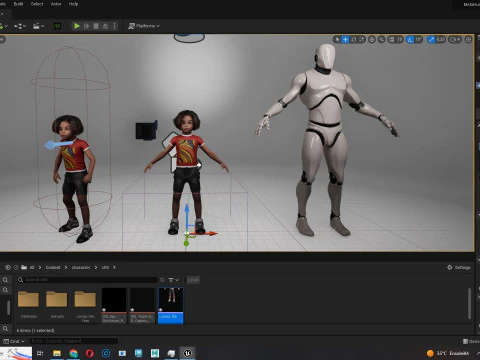This screenshot has width=480, height=360.
Task: Open Task View from Windows taskbar
Action: click(40, 353)
